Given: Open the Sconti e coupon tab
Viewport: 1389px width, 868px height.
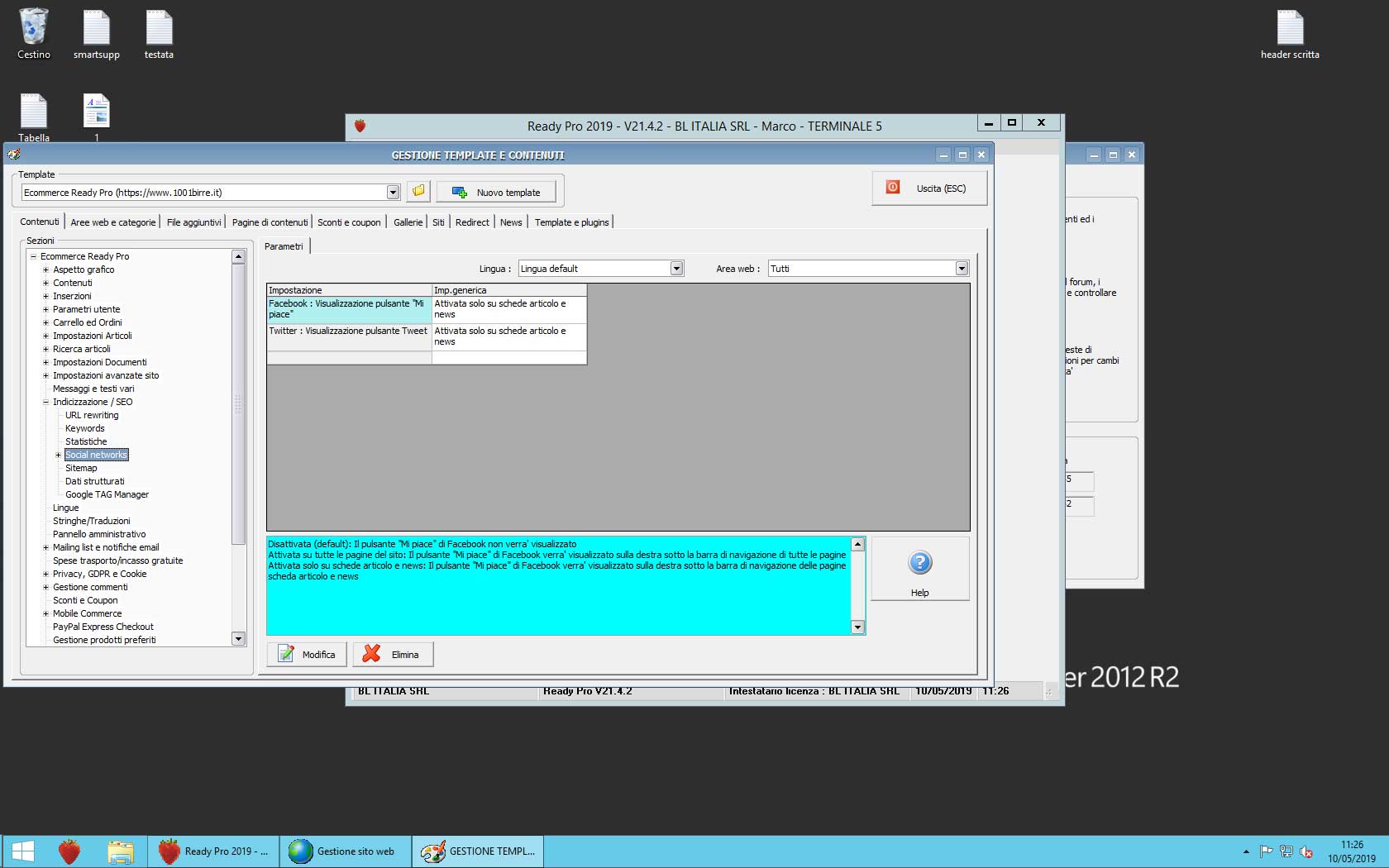Looking at the screenshot, I should point(350,222).
